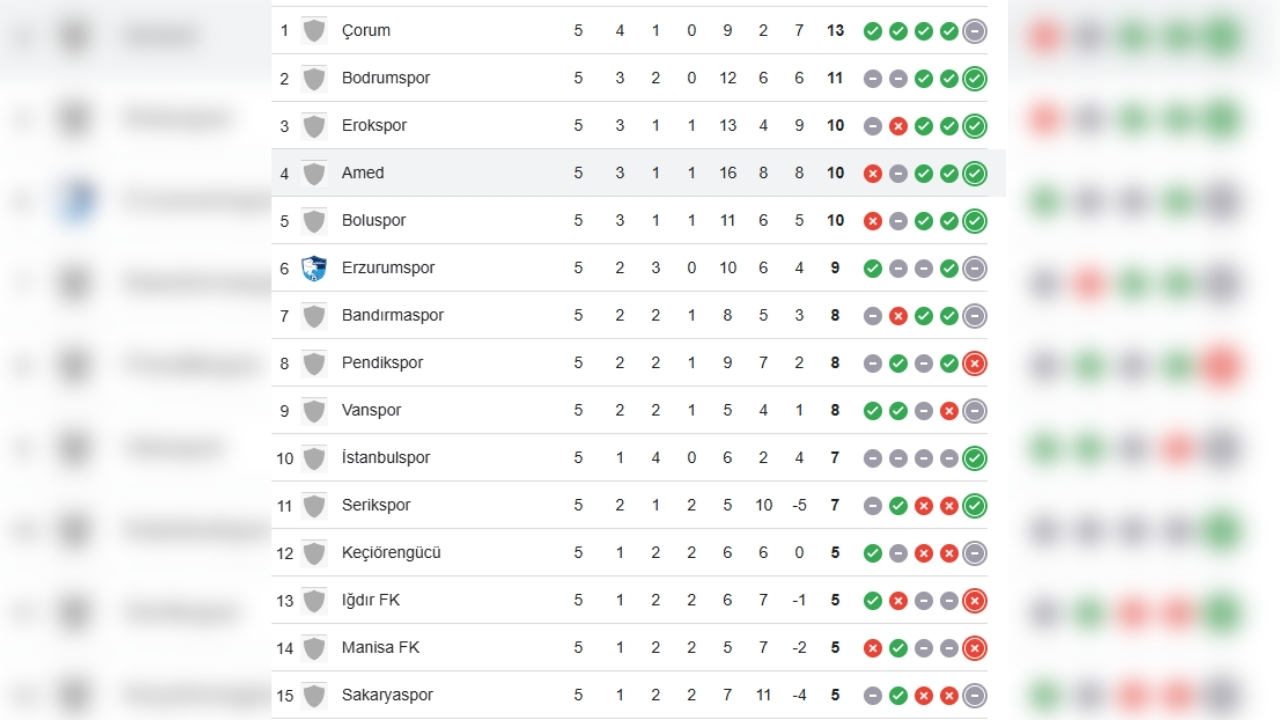Image resolution: width=1280 pixels, height=720 pixels.
Task: Click Erokspor's red loss form icon
Action: (x=898, y=126)
